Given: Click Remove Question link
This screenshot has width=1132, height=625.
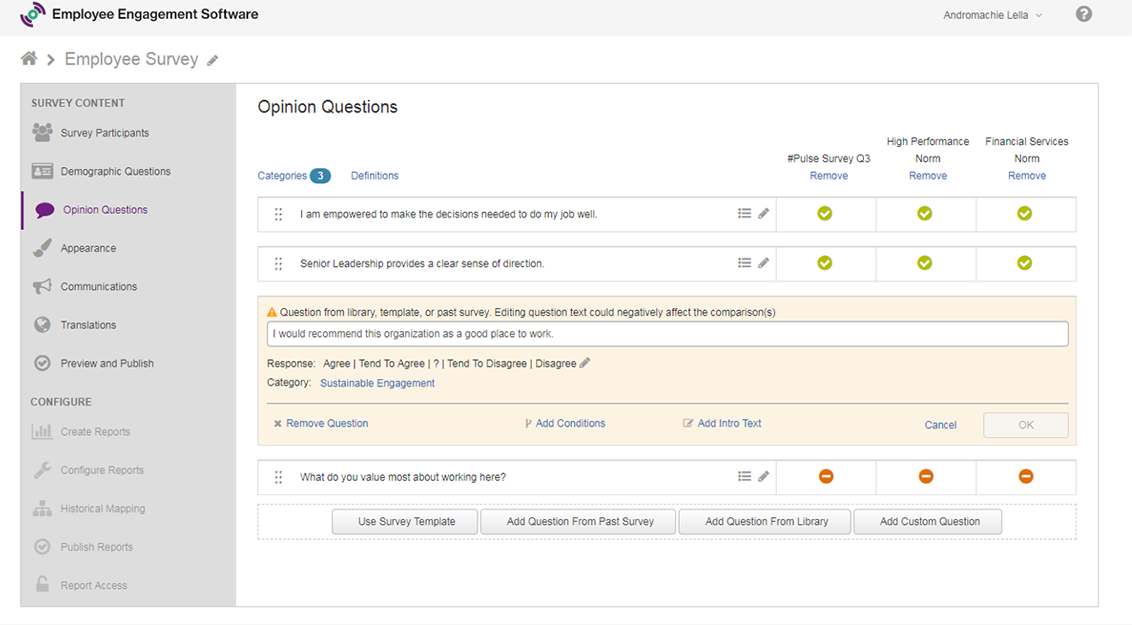Looking at the screenshot, I should coord(326,424).
